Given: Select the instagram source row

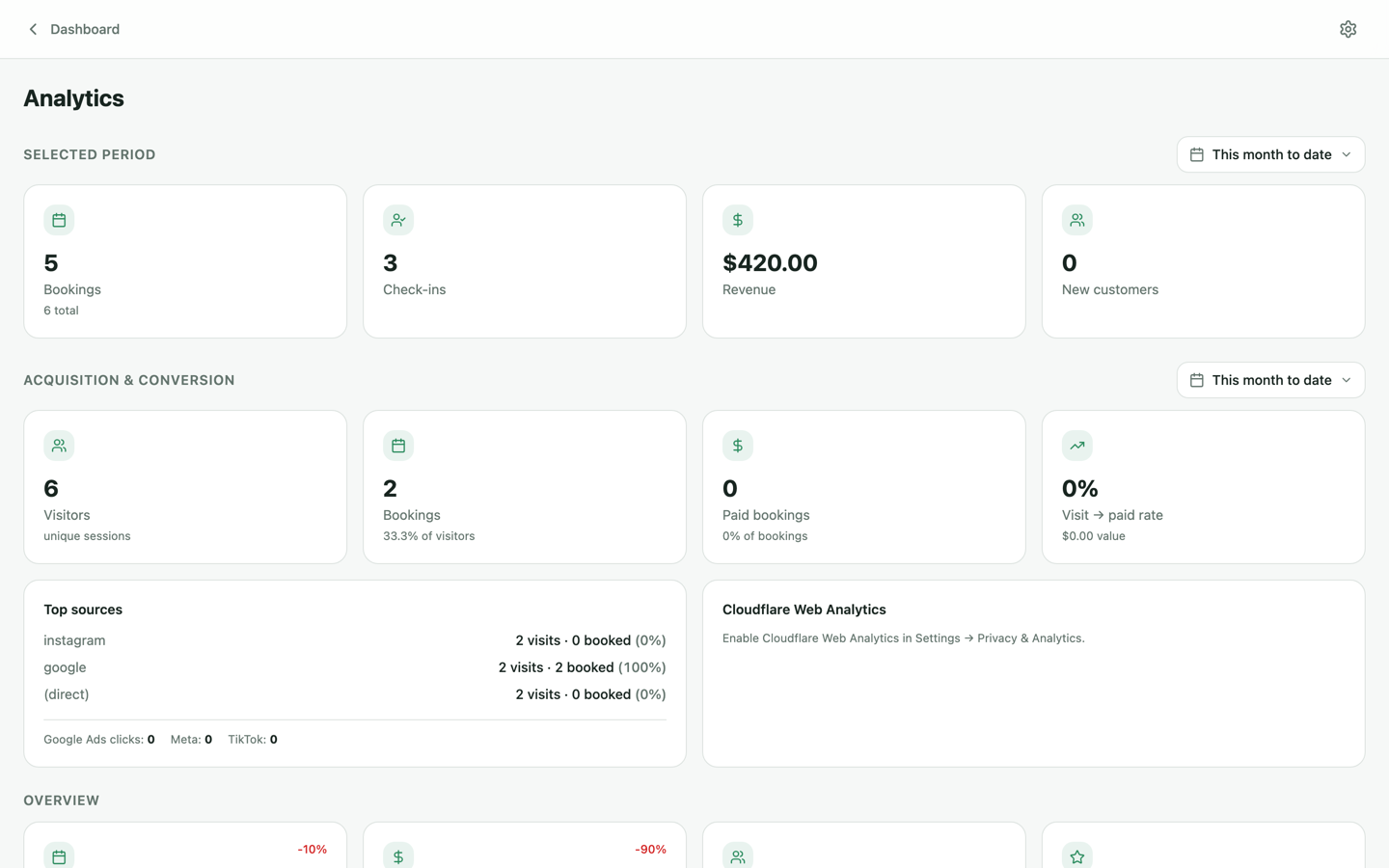Looking at the screenshot, I should (355, 640).
